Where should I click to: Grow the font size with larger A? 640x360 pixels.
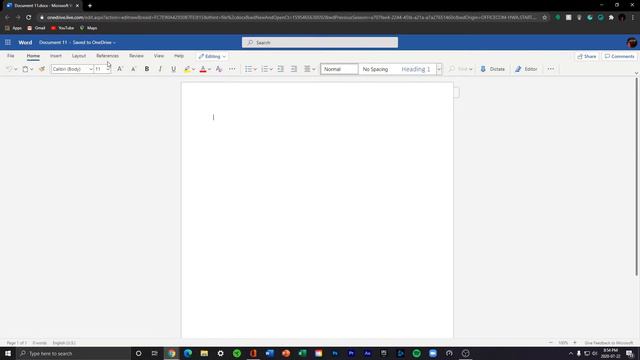click(x=120, y=69)
